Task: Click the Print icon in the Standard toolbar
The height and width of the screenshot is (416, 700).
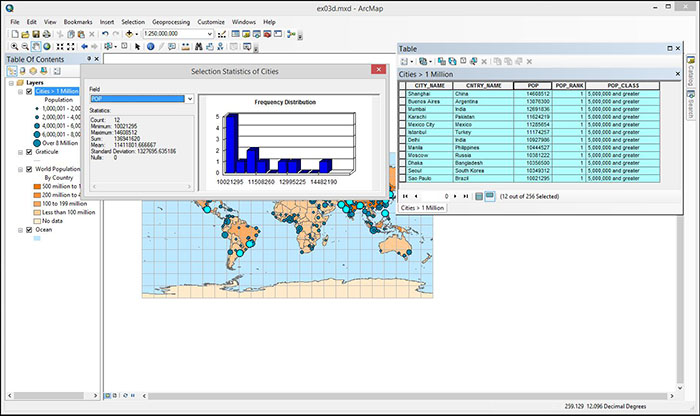Action: point(46,34)
